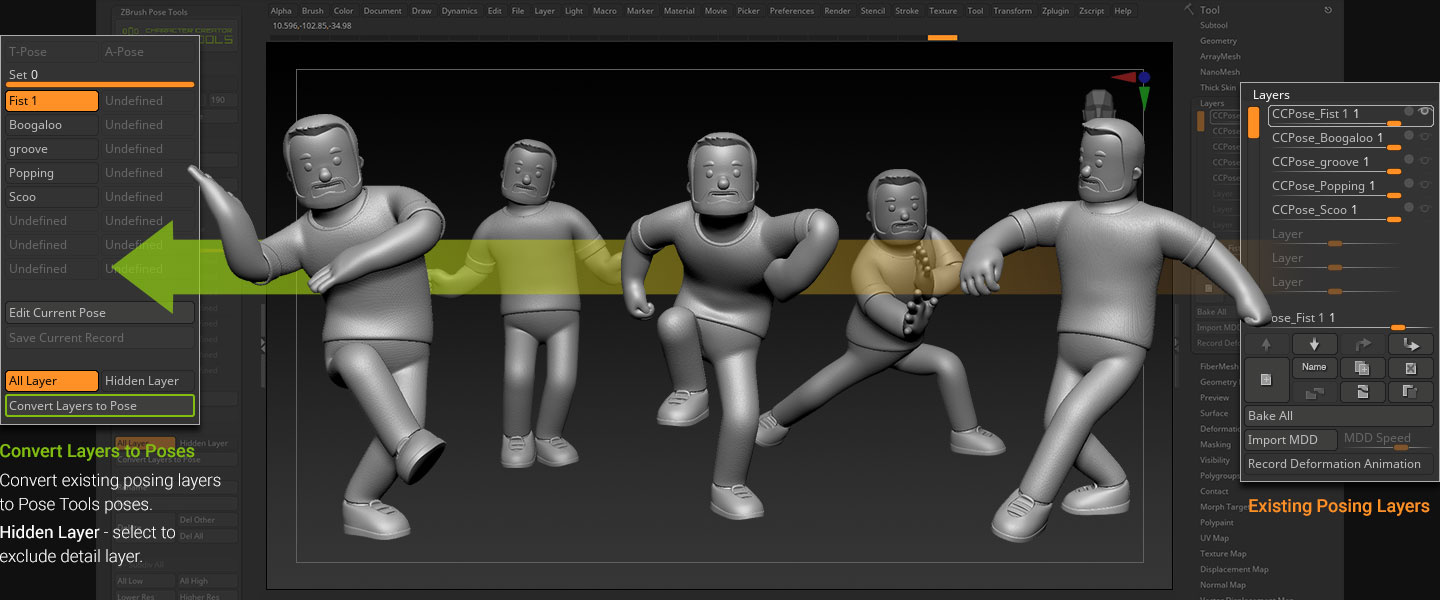Expand the Subtool section in Tool palette
Screen dimensions: 1440x600
point(1214,25)
